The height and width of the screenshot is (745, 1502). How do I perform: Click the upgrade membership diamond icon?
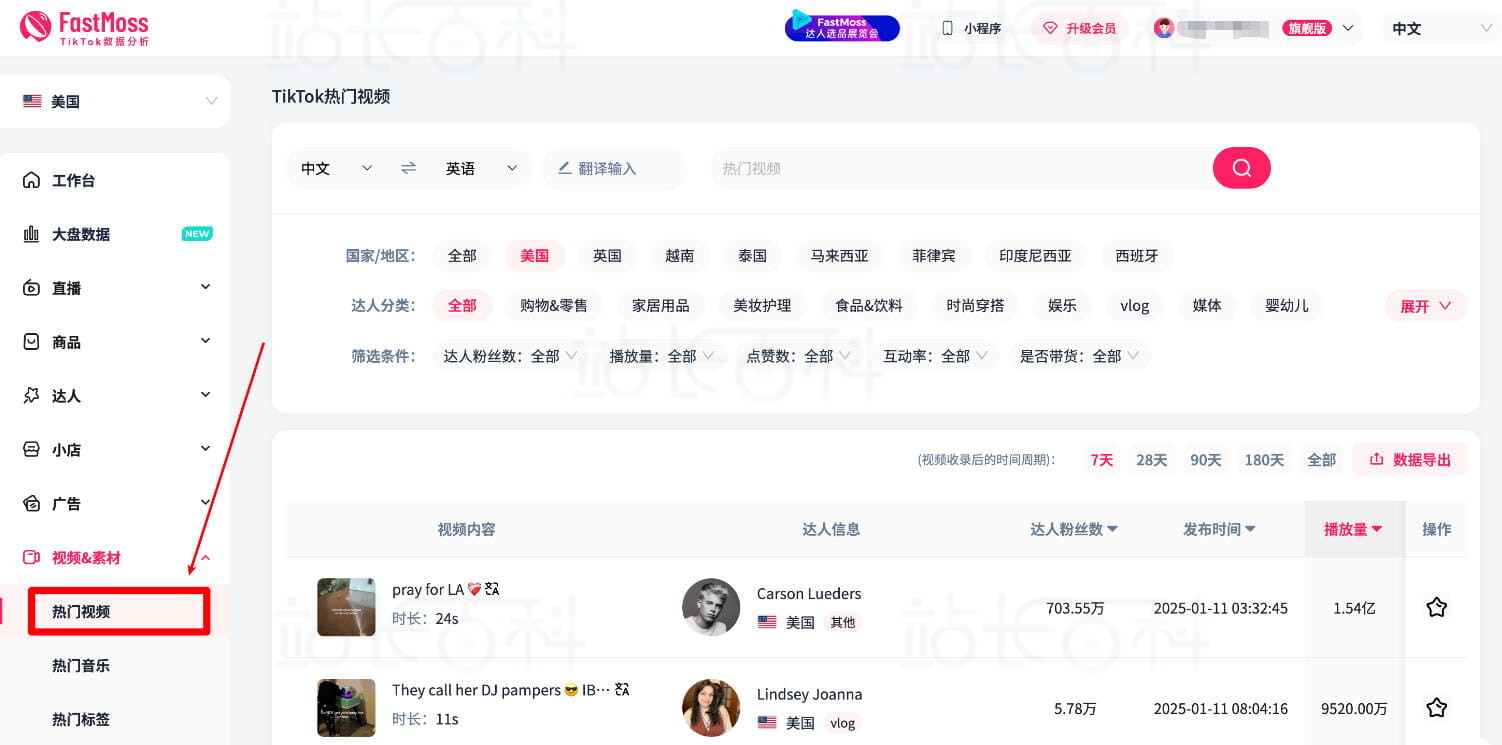1050,28
